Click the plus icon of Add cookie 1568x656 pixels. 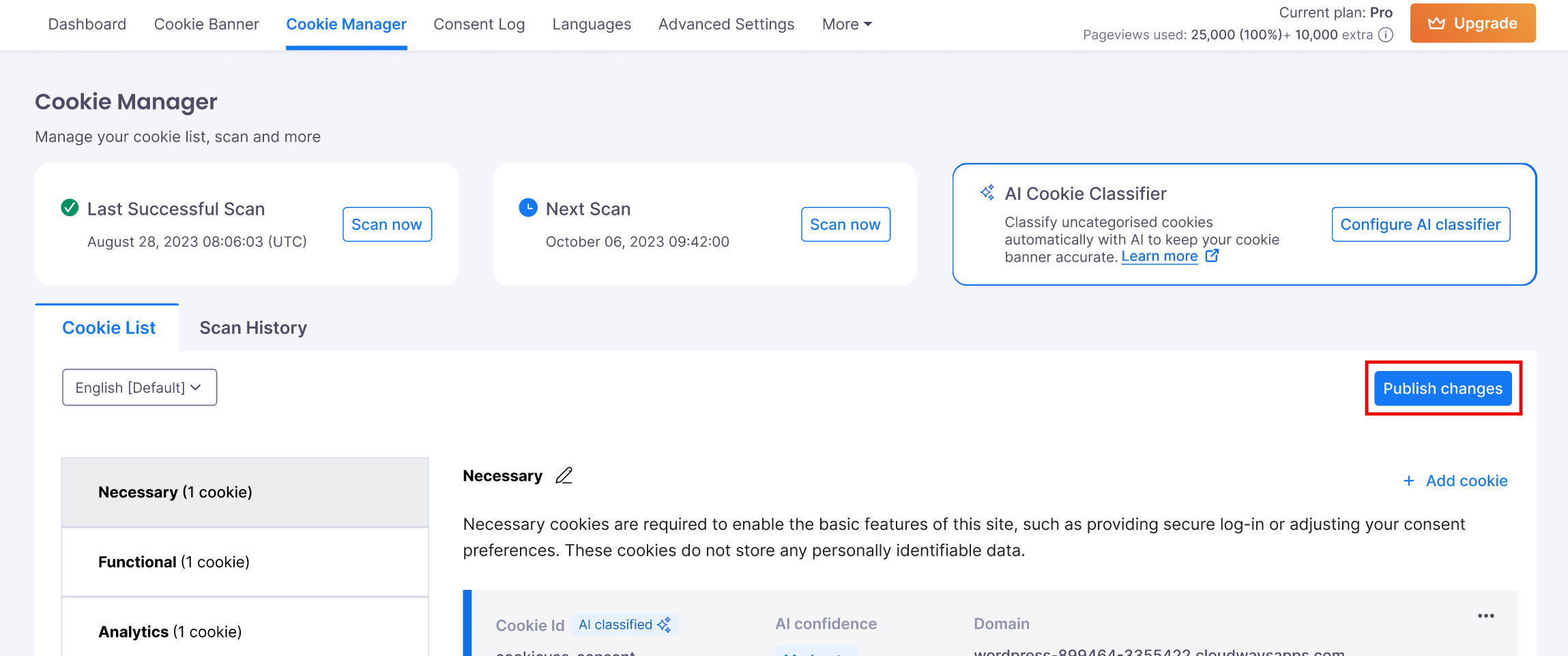point(1409,481)
